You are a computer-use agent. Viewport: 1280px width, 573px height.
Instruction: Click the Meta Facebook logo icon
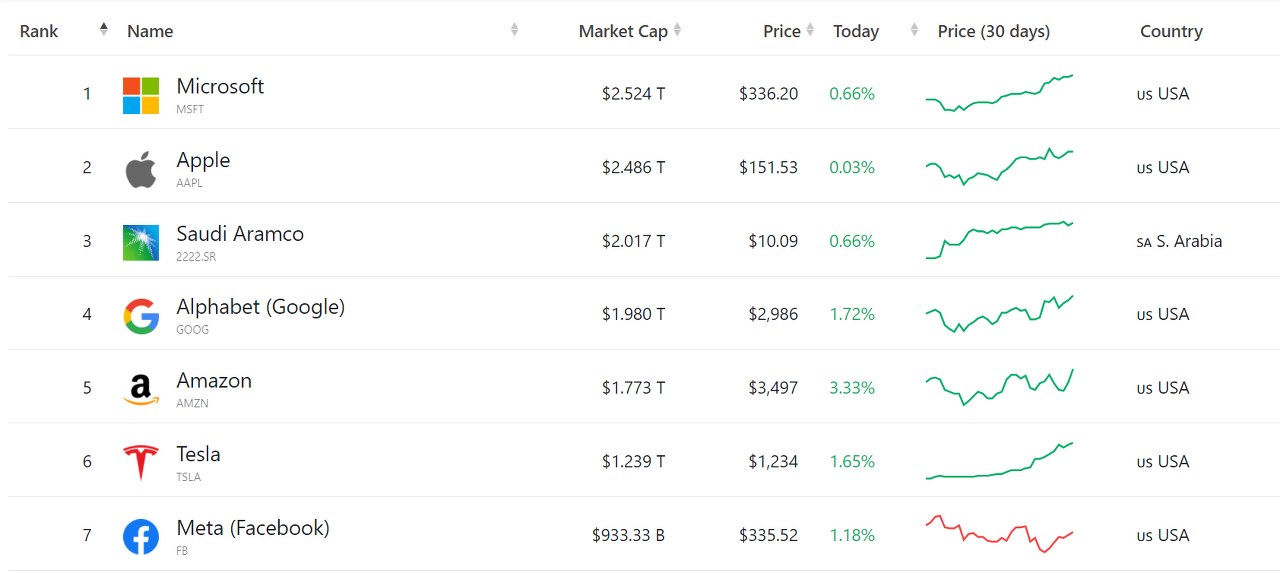point(141,536)
